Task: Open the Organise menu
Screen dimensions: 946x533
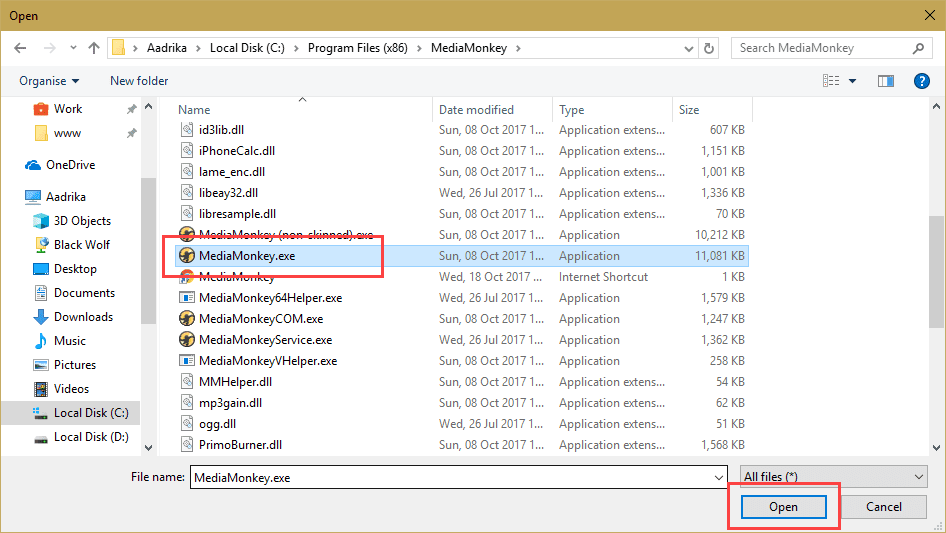Action: coord(49,81)
